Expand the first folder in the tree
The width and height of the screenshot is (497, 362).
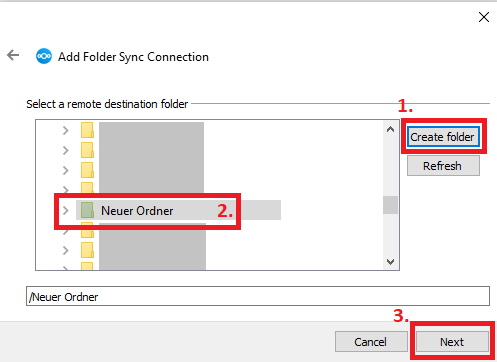66,130
